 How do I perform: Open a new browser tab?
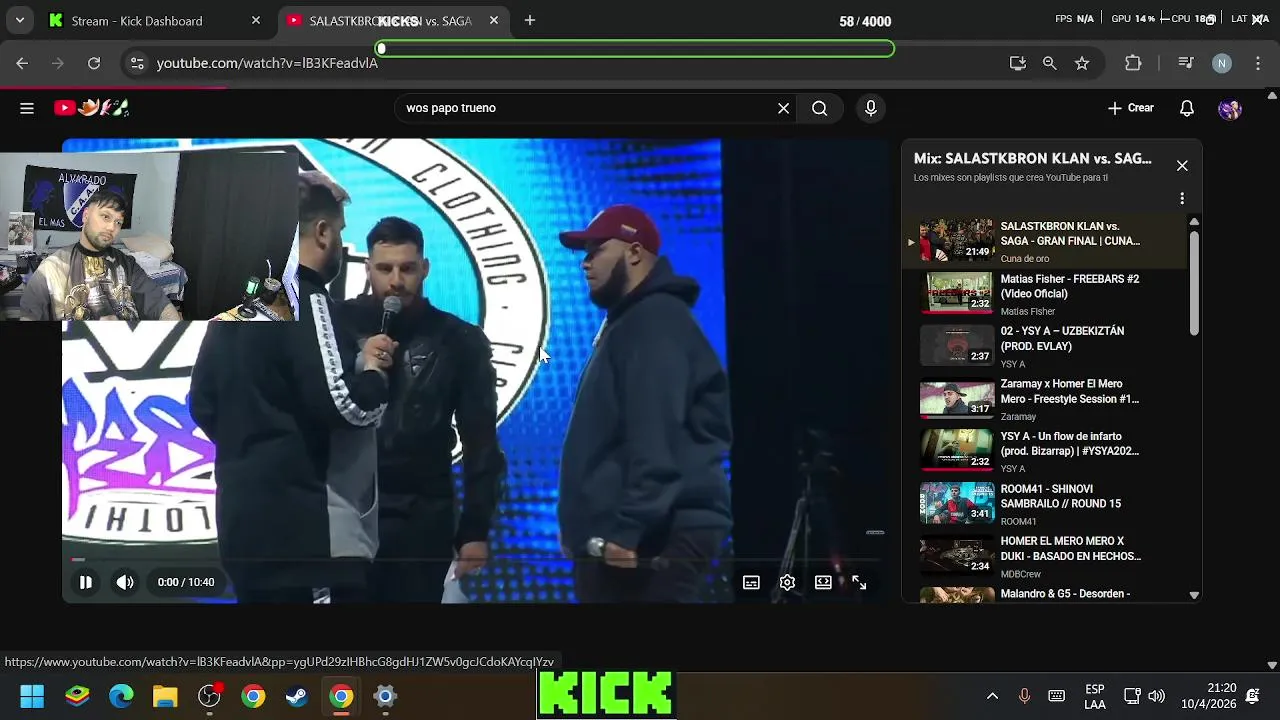[x=530, y=20]
